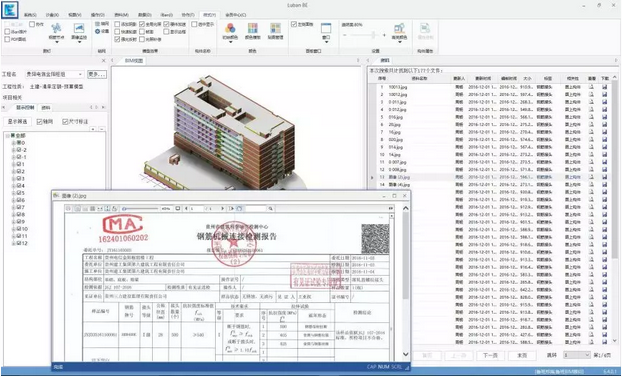The height and width of the screenshot is (377, 622).
Task: Click view icon for 10013.jpg row
Action: (x=591, y=87)
